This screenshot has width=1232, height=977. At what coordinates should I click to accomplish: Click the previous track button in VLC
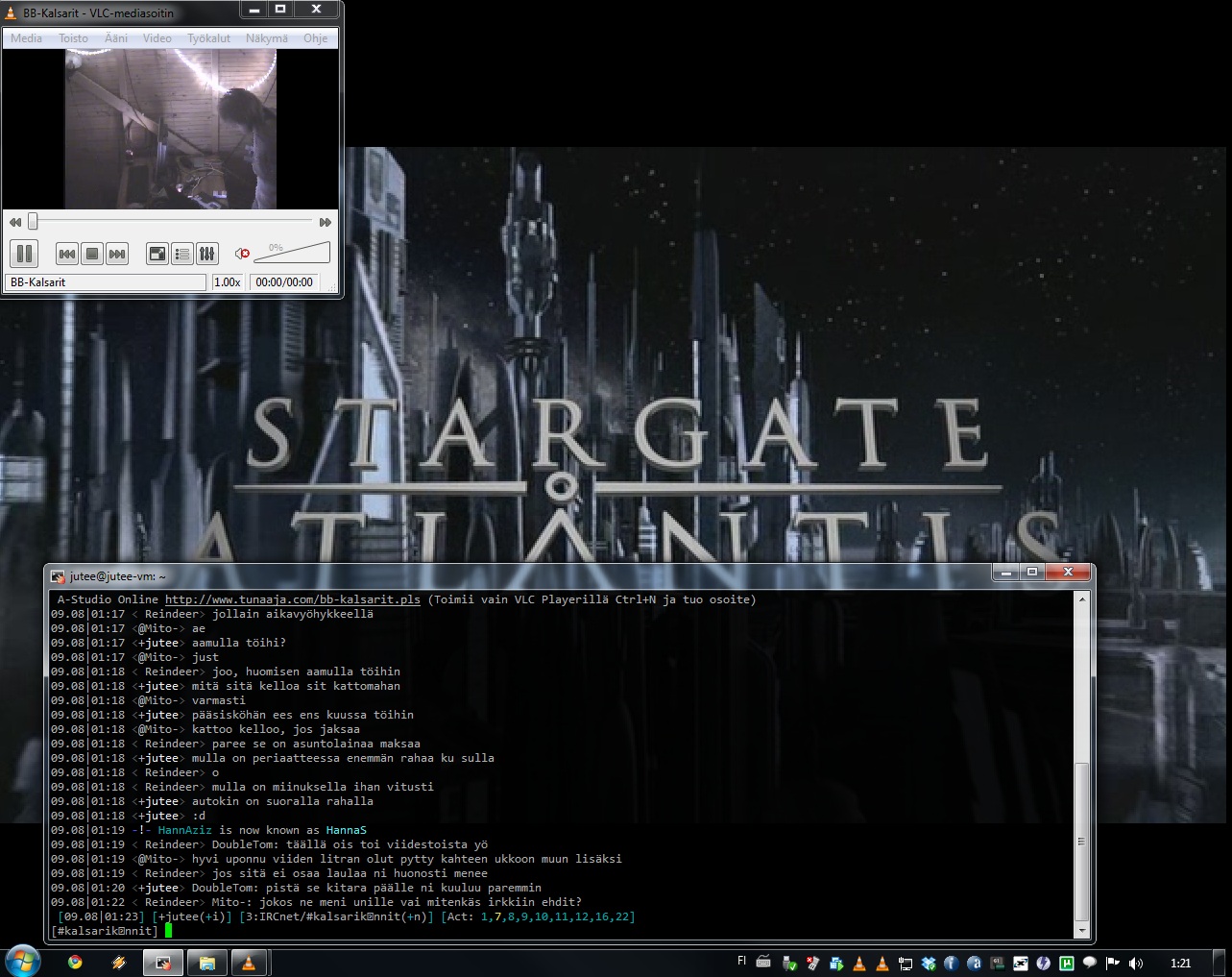pos(67,254)
